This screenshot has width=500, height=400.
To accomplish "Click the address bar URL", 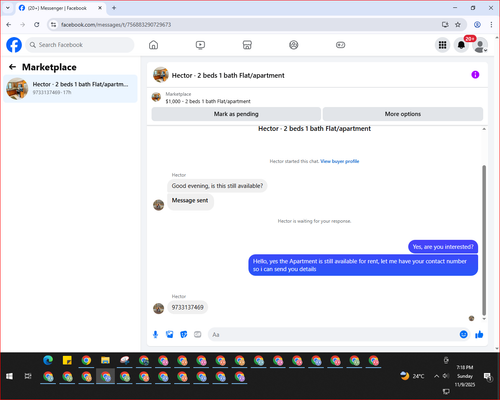I will click(x=116, y=25).
